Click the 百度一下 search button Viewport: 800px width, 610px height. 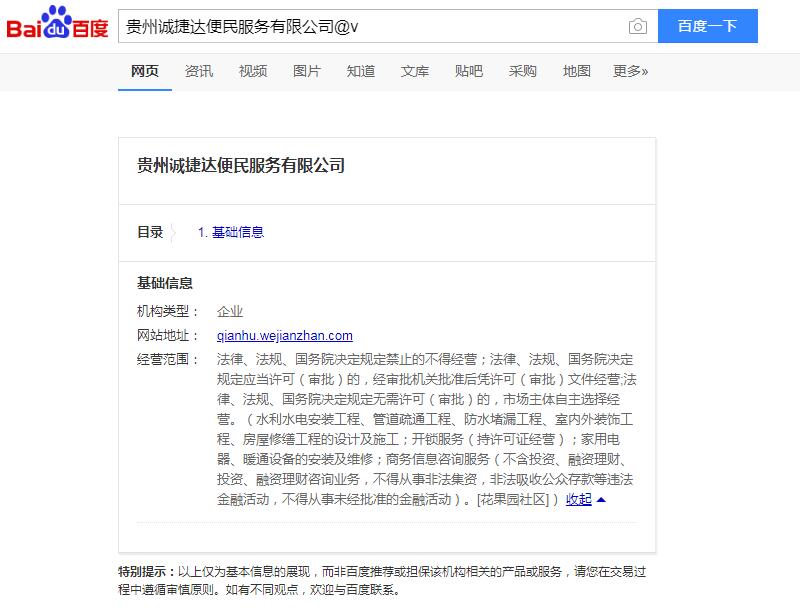coord(707,27)
